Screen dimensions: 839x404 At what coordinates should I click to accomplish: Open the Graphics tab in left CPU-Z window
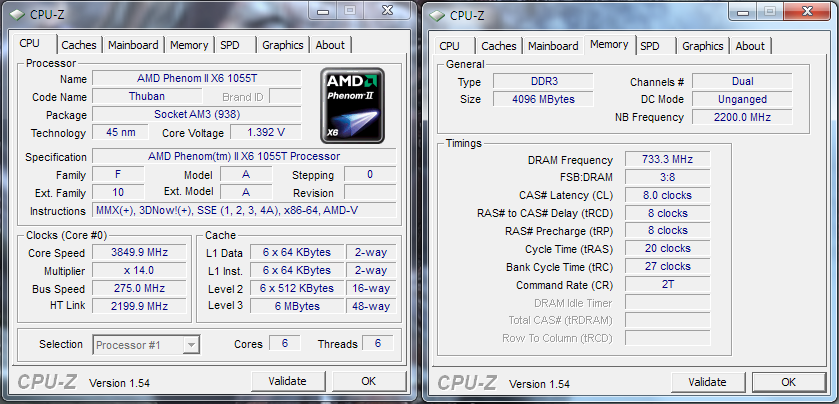pyautogui.click(x=283, y=45)
